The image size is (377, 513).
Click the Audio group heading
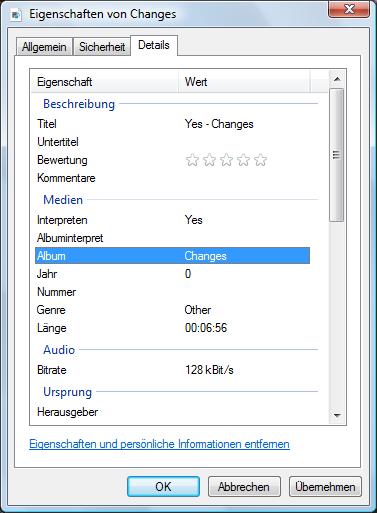59,350
